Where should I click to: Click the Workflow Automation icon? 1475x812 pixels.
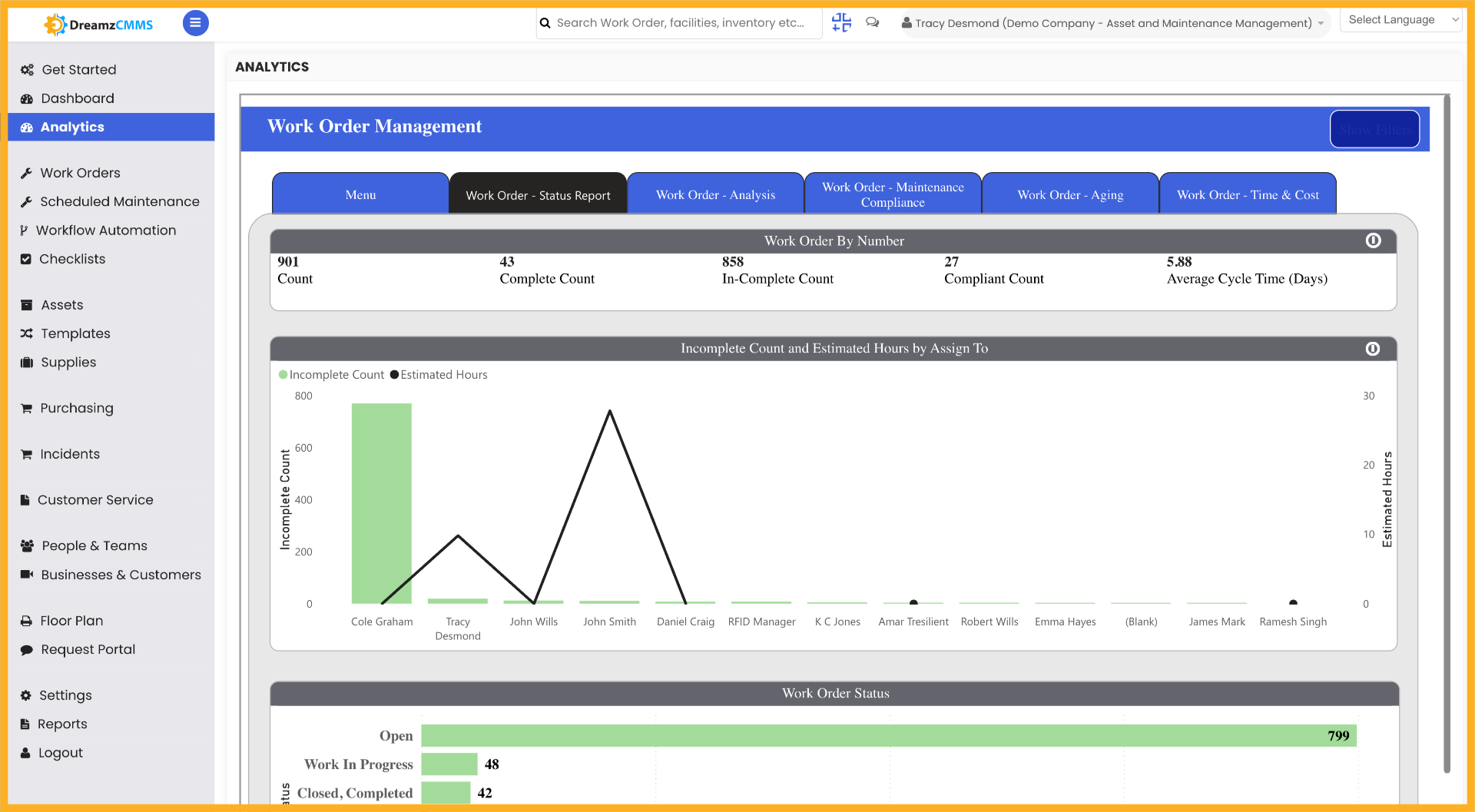pos(25,230)
